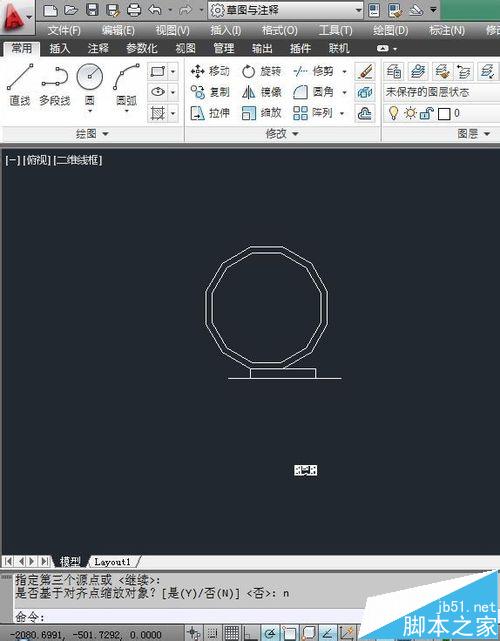
Task: Click the Redo arrow icon
Action: (186, 10)
